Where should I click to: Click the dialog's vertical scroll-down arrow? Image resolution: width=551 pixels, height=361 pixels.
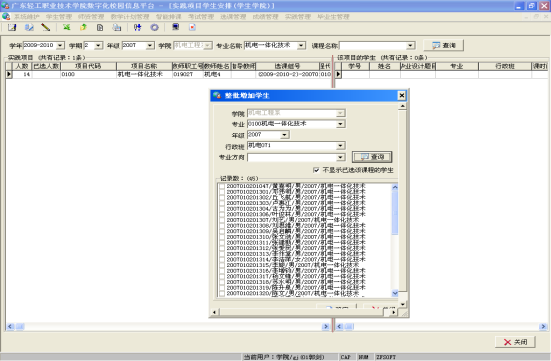click(403, 304)
